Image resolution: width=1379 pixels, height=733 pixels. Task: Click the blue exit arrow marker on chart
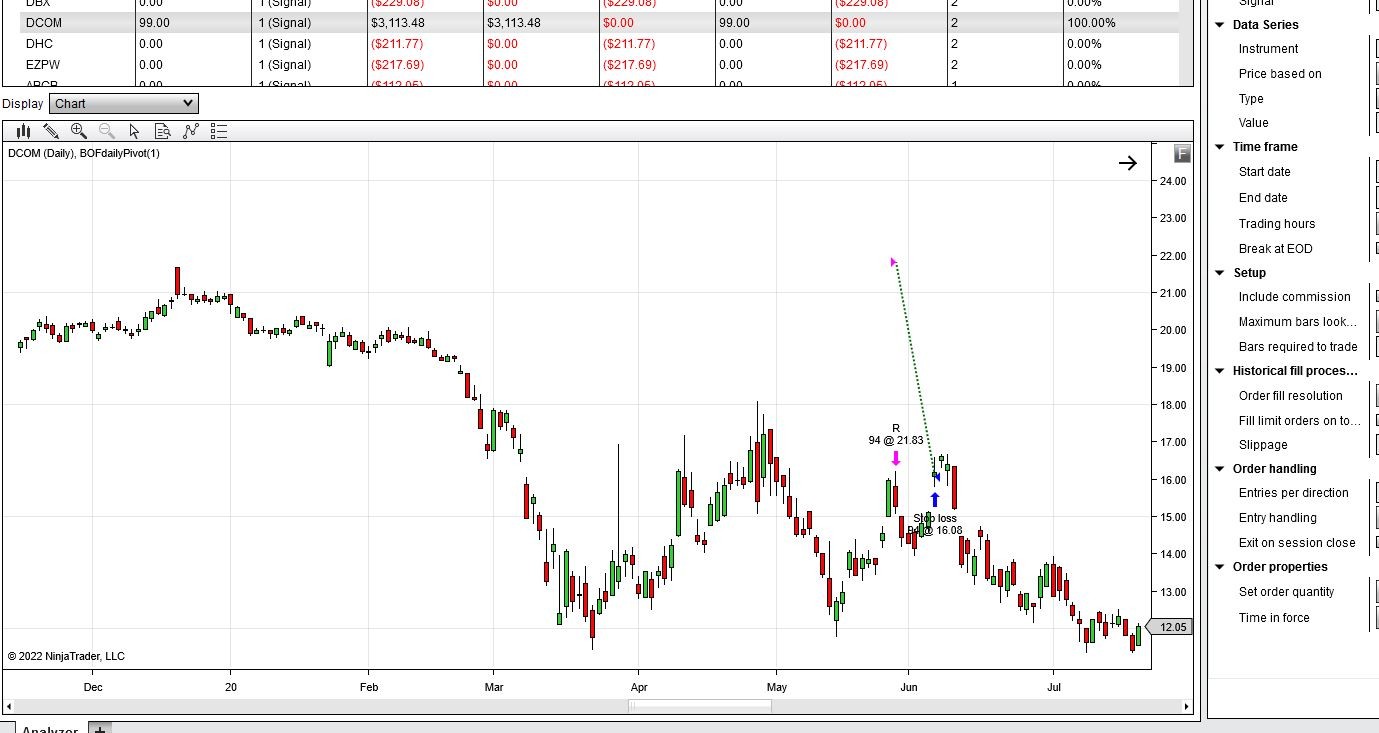(x=935, y=499)
